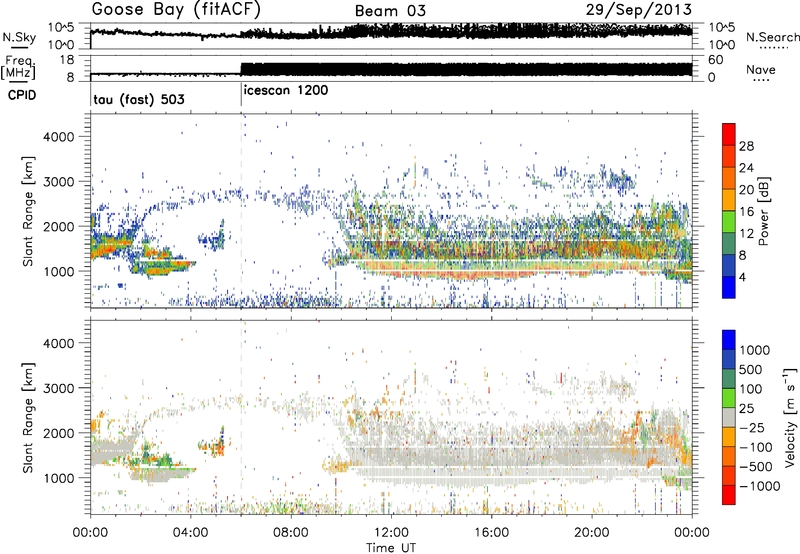
Task: Click the power panel Slant Range [km] label
Action: (x=28, y=211)
